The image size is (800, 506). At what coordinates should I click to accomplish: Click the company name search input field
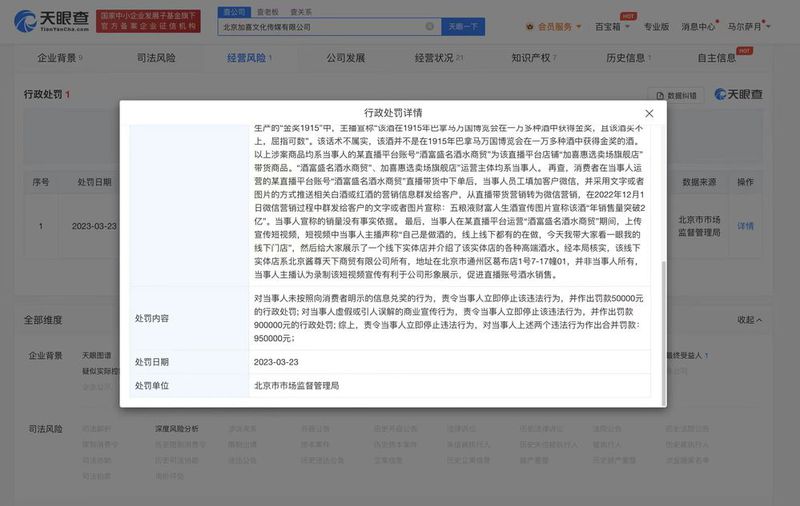[320, 26]
